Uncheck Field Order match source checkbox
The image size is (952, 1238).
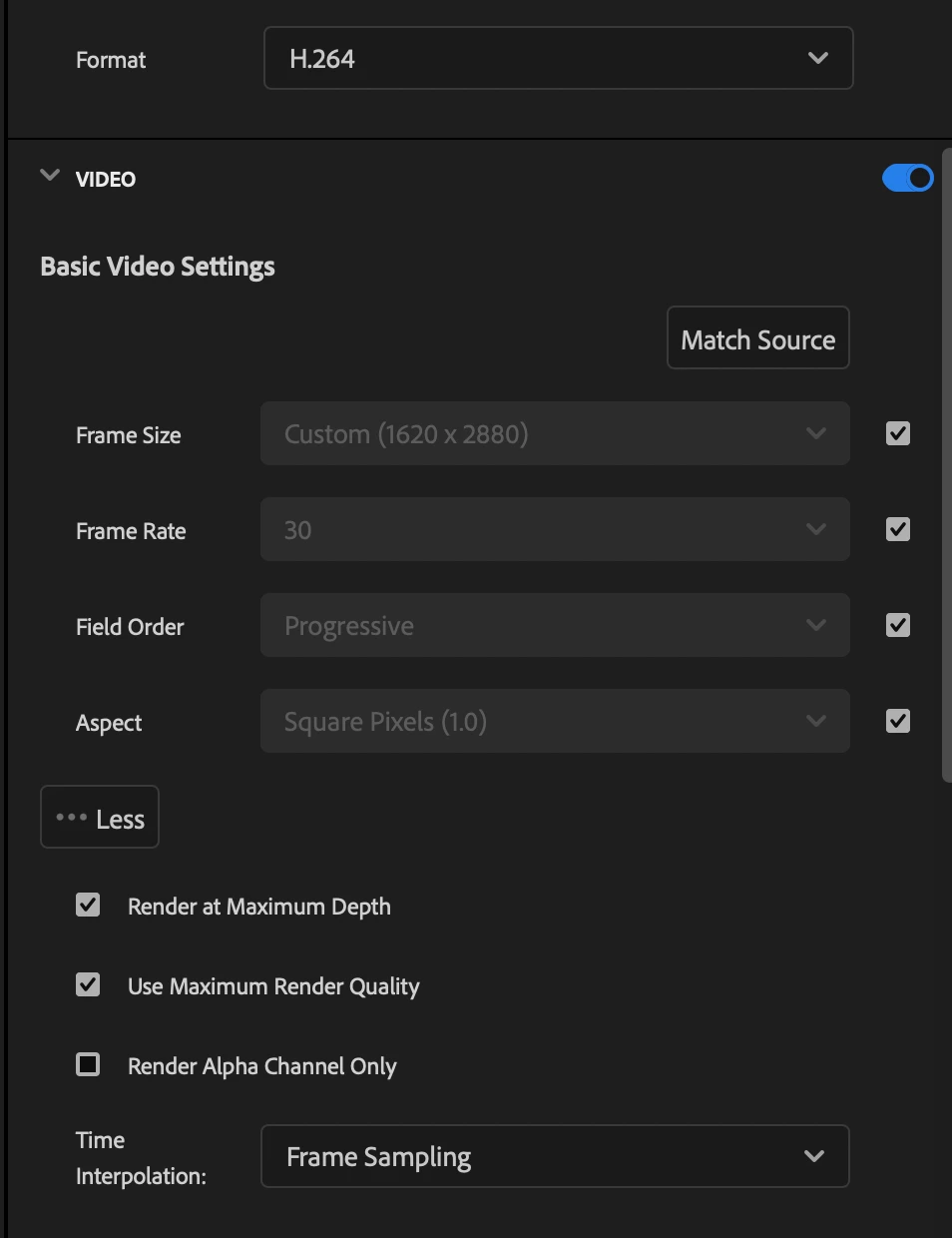coord(898,625)
